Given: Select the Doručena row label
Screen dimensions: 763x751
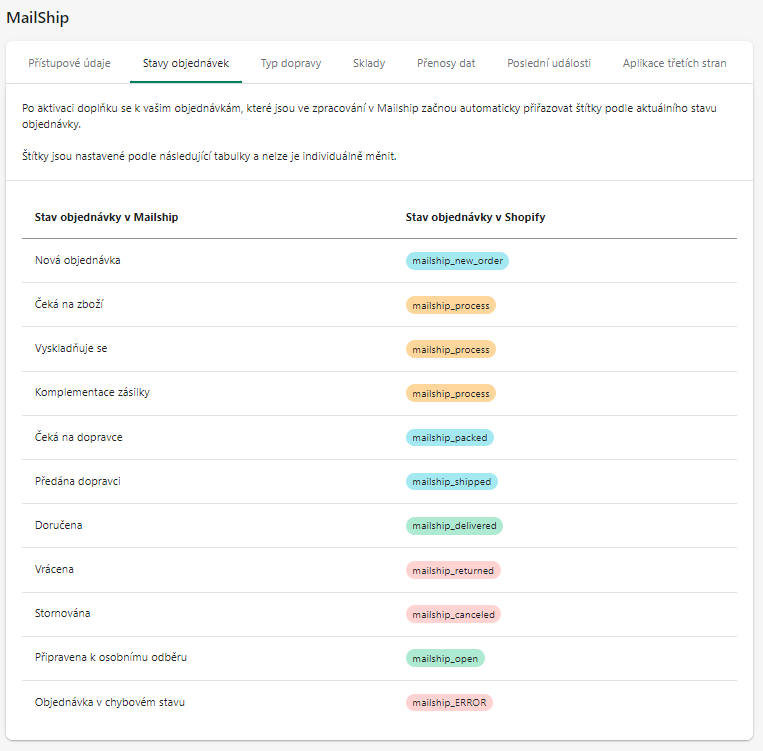Looking at the screenshot, I should 58,525.
